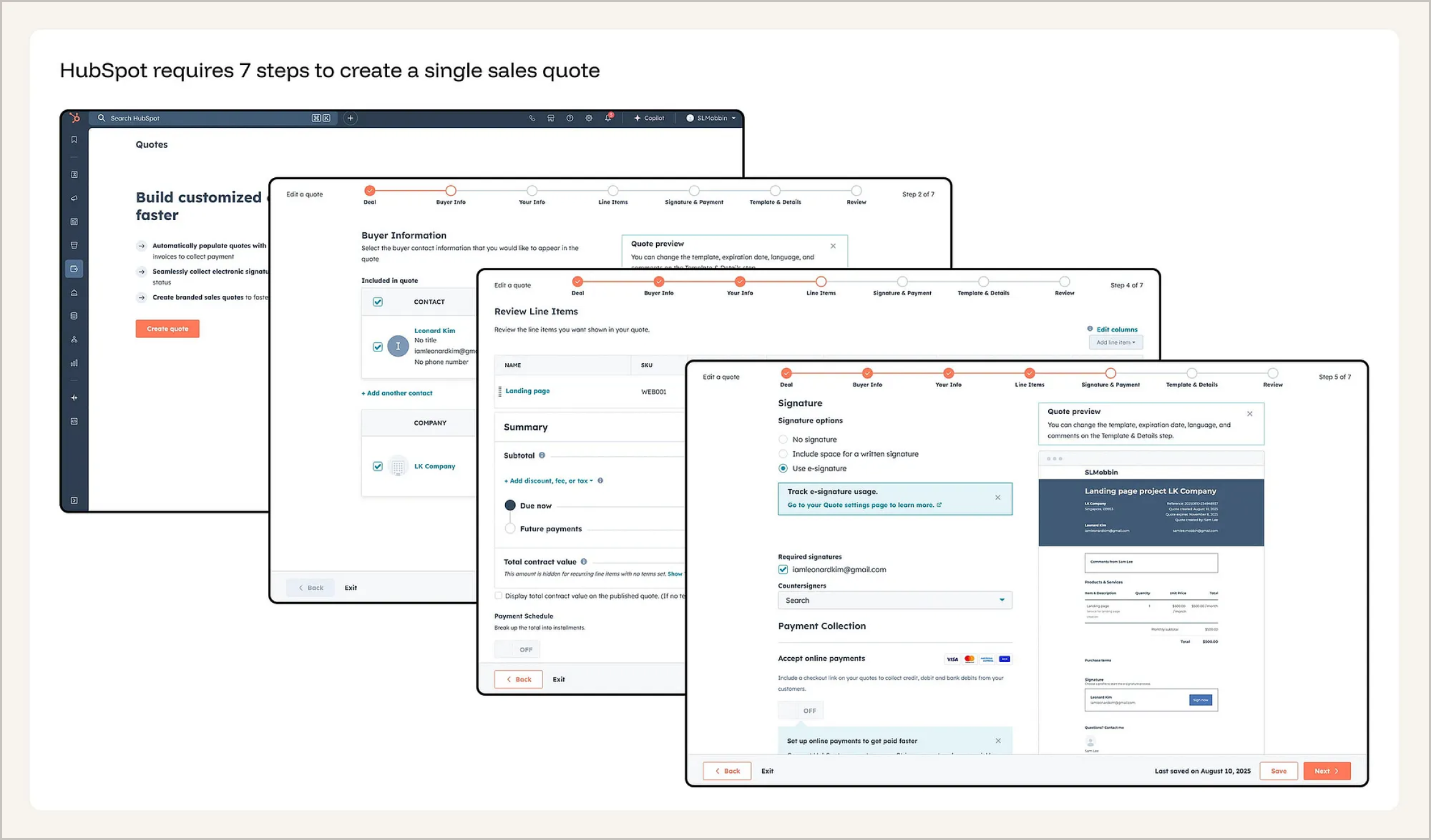The width and height of the screenshot is (1431, 840).
Task: Select the Use e-signature radio option
Action: click(783, 468)
